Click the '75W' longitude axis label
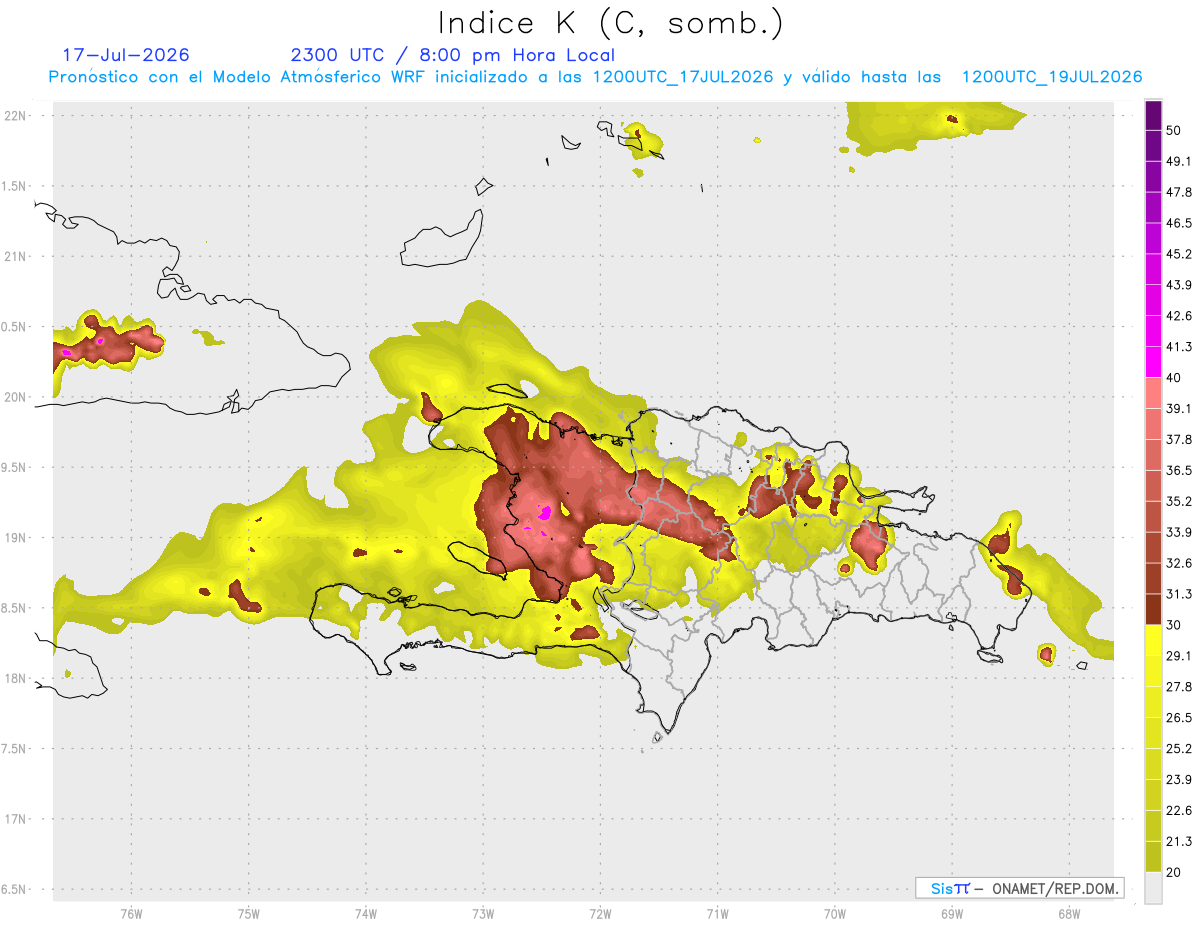Screen dimensions: 1200x927 click(248, 914)
